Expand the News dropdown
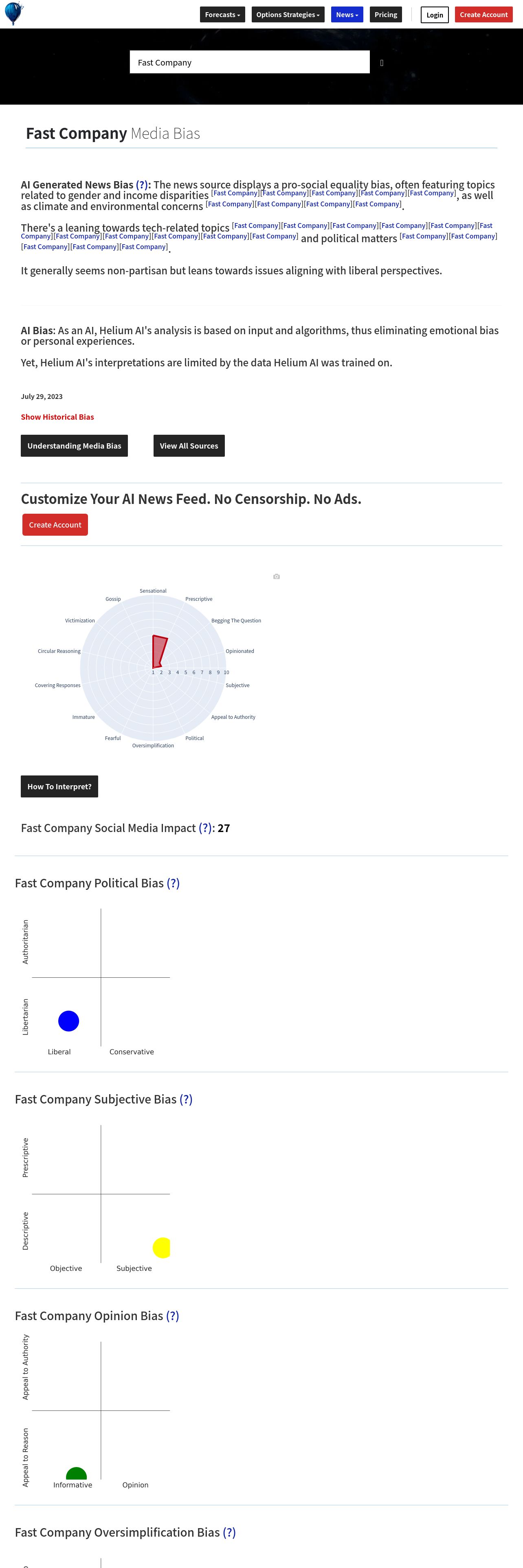The image size is (523, 1568). [x=347, y=15]
